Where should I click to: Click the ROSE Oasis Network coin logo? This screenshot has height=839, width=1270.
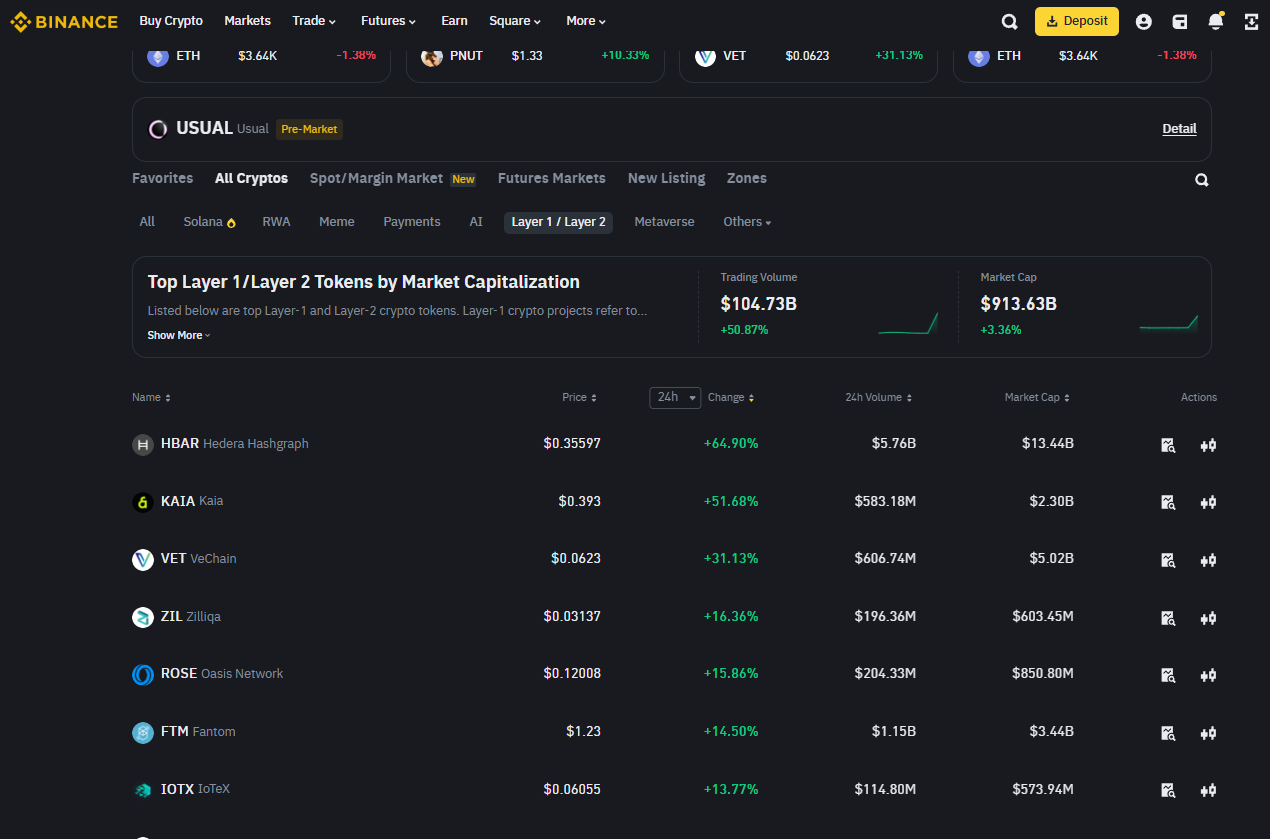[x=143, y=674]
